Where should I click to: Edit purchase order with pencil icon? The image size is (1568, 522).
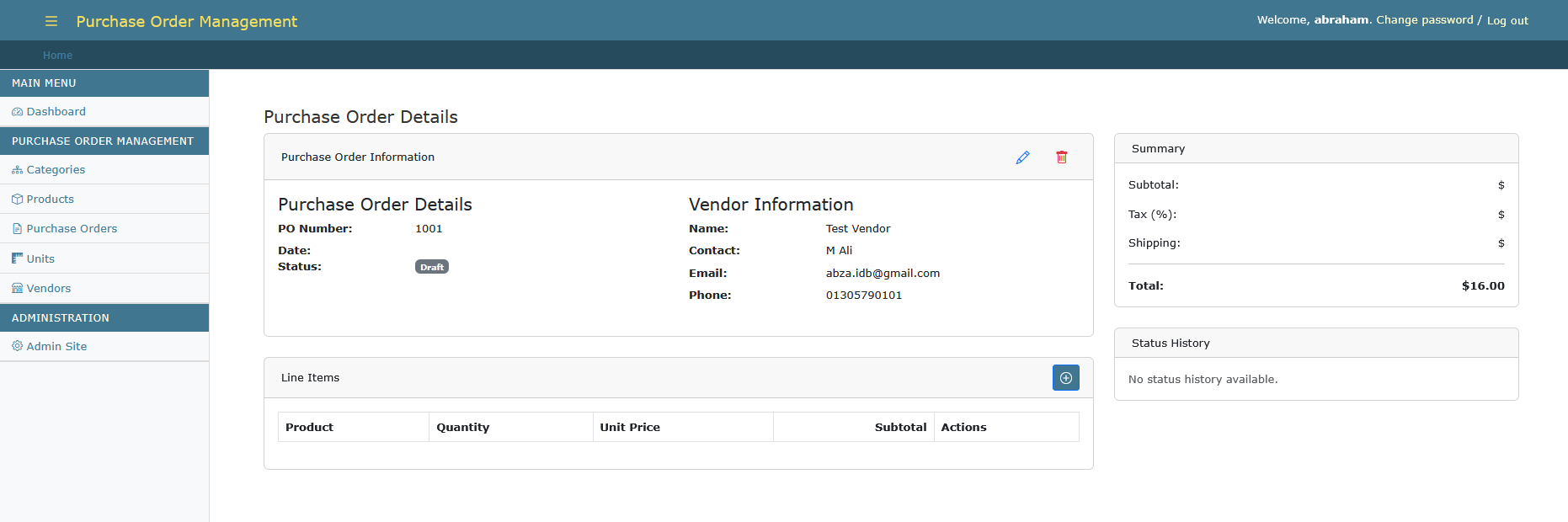click(1022, 157)
